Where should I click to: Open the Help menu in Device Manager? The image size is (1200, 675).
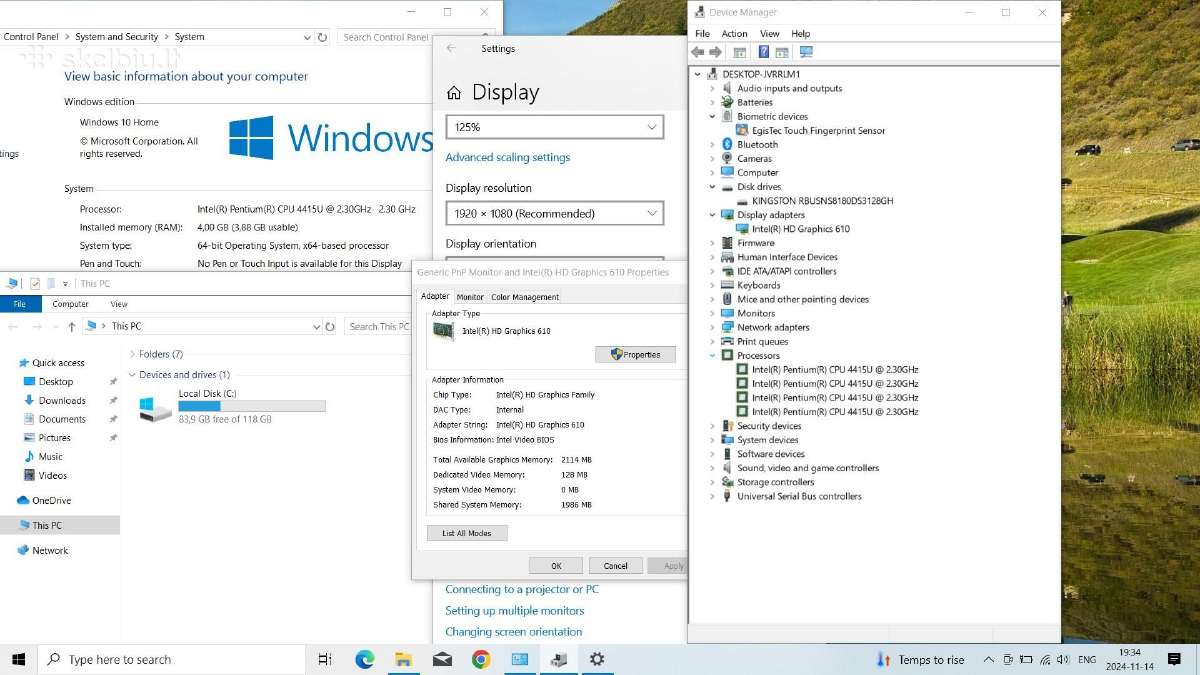(x=800, y=34)
